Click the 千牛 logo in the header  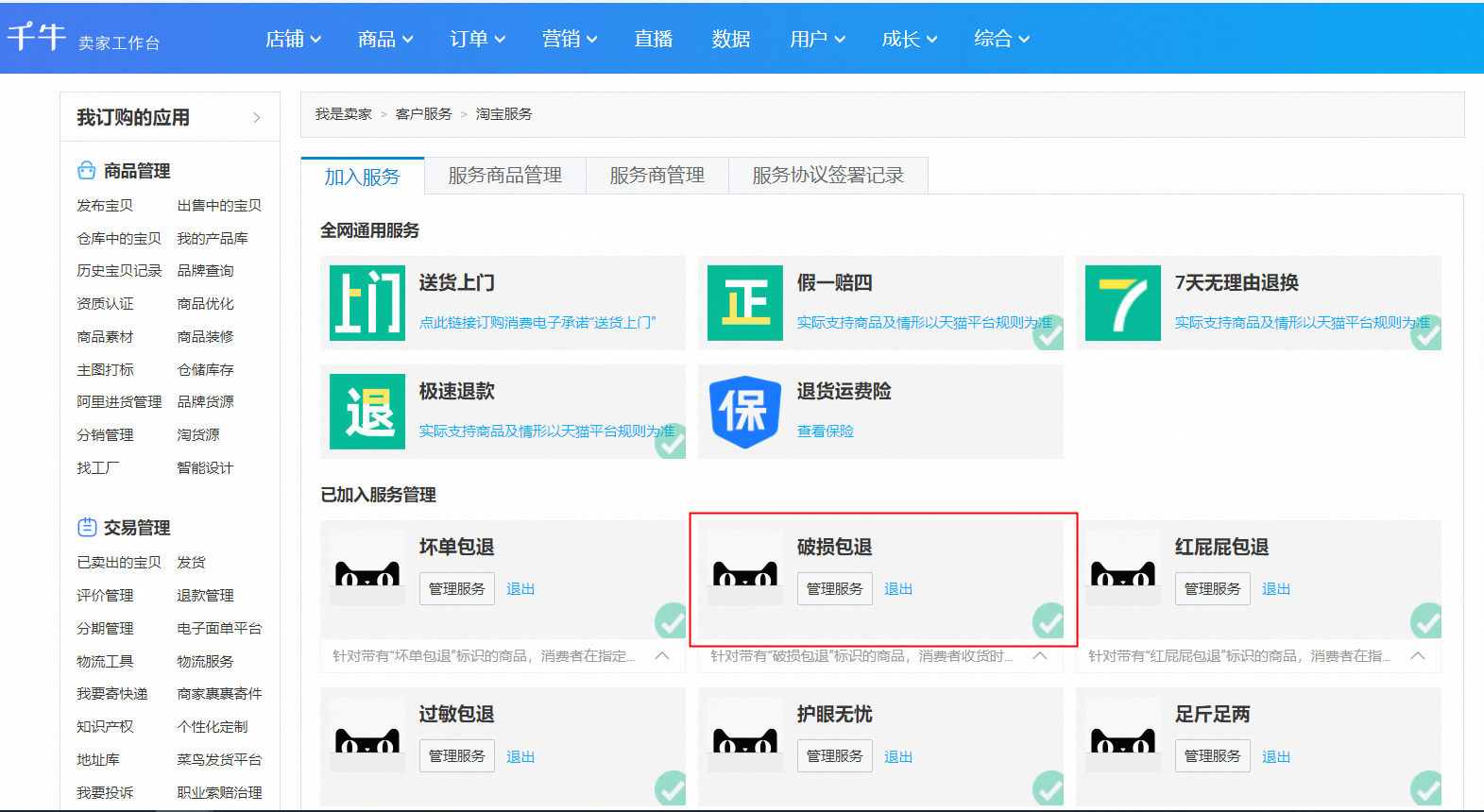[36, 37]
